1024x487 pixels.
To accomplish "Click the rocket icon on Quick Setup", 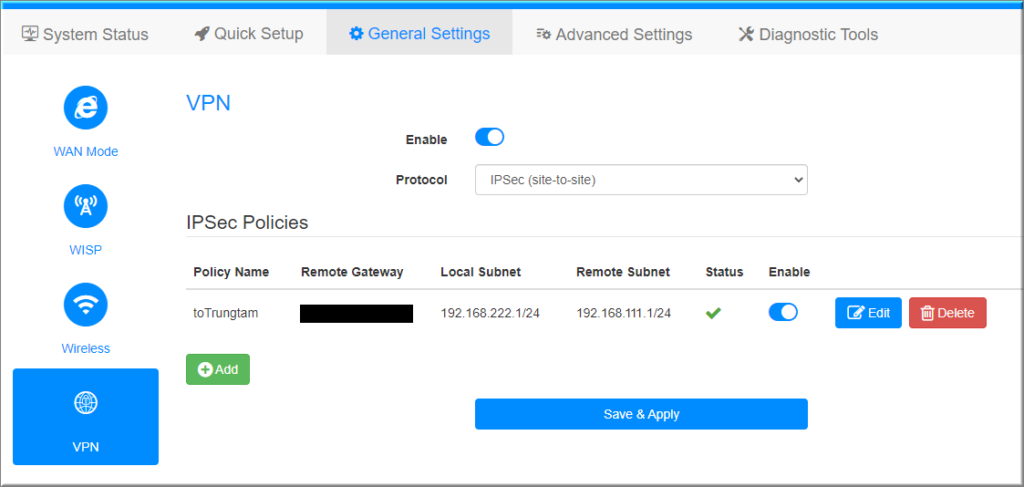I will pos(202,34).
